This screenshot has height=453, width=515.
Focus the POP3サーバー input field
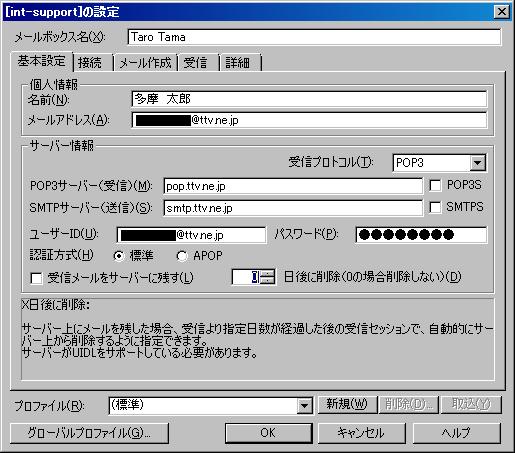293,186
